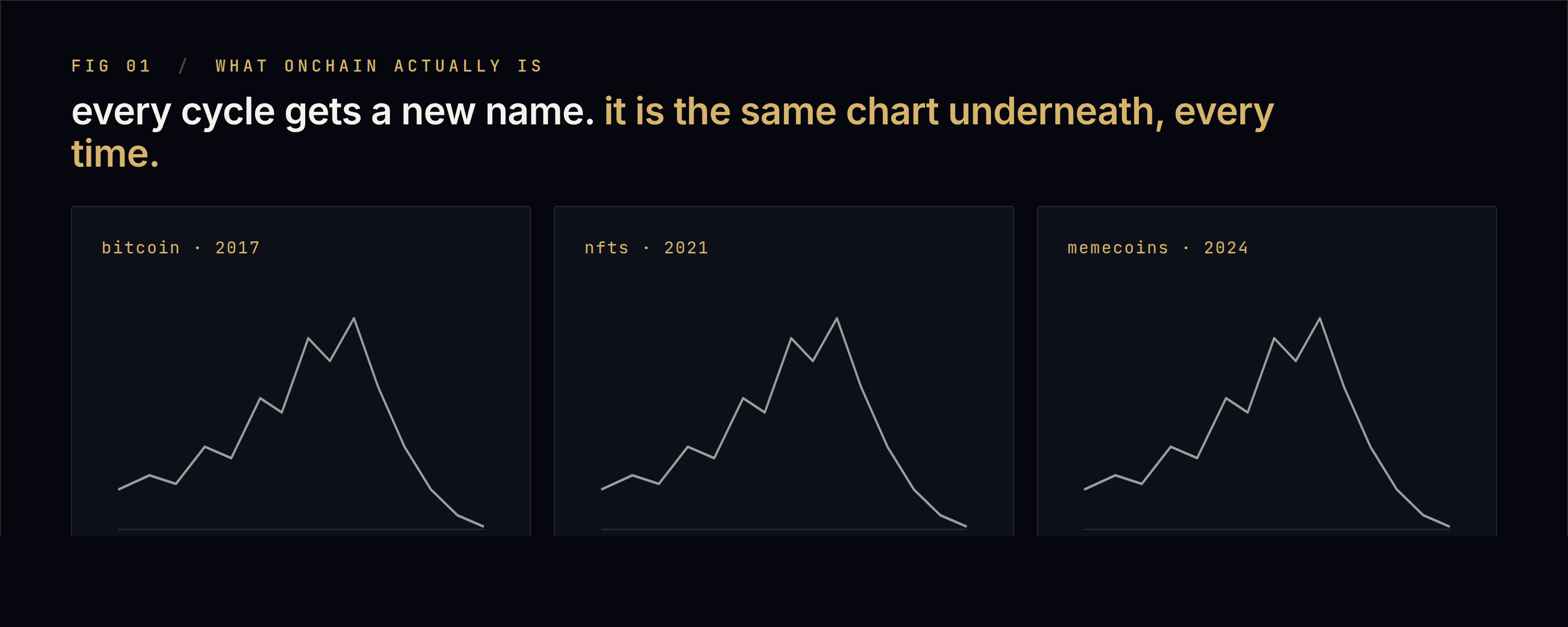This screenshot has width=1568, height=627.
Task: Click the 'nfts · 2021' card label
Action: [x=647, y=248]
